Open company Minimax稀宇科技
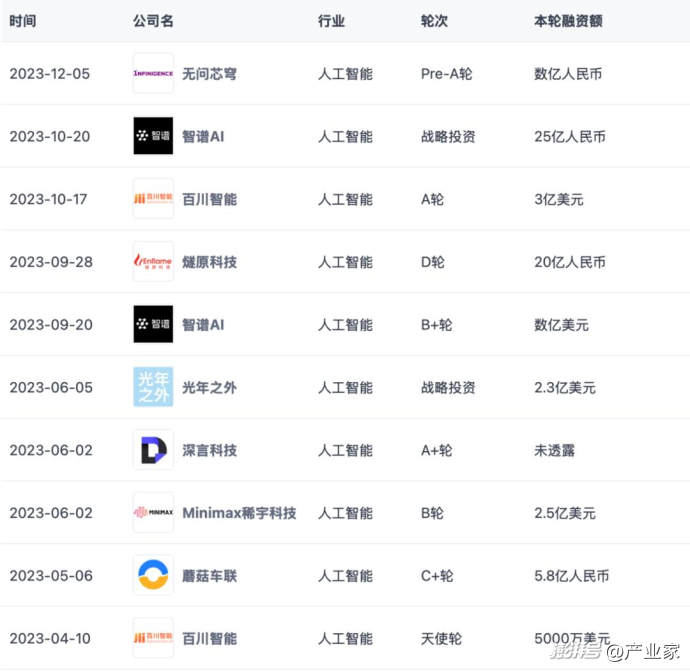Viewport: 690px width, 672px height. tap(239, 513)
